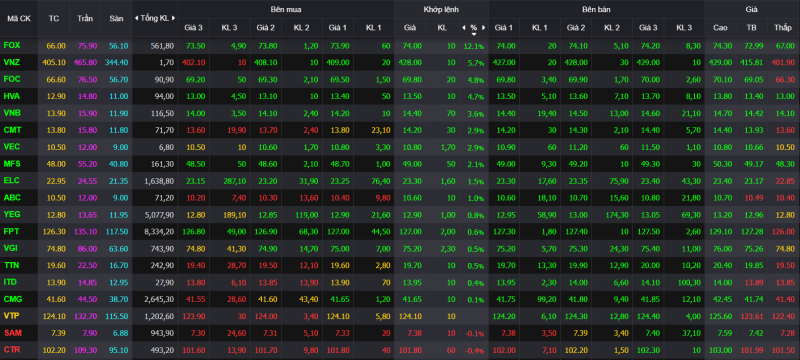The image size is (800, 360).
Task: Open the ITD stock symbol
Action: point(11,282)
